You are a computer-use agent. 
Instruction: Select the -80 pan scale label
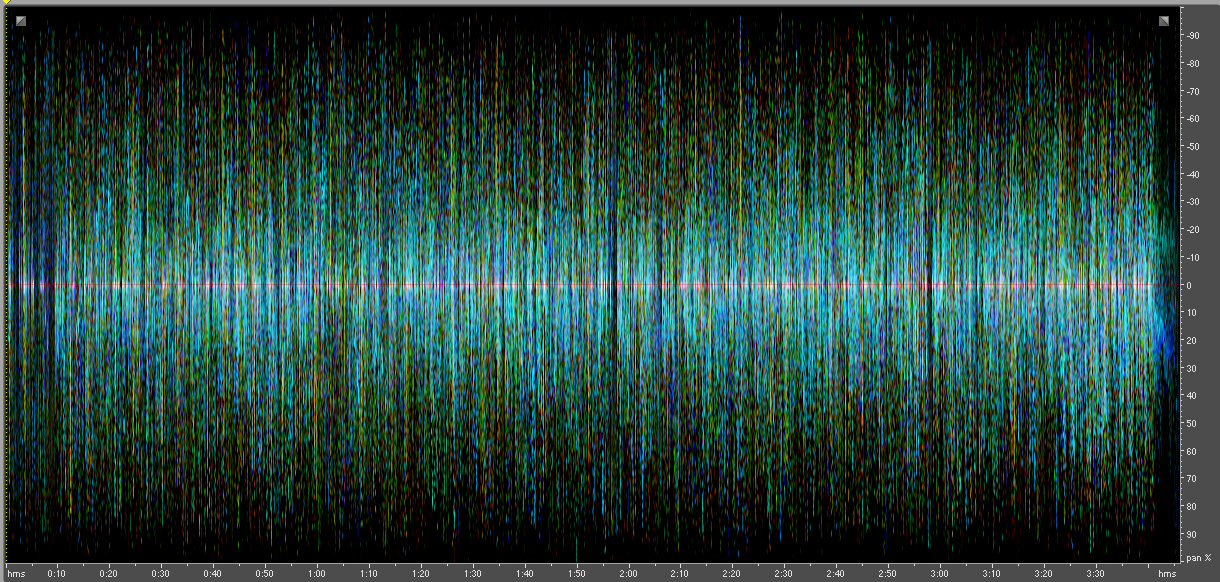coord(1193,64)
